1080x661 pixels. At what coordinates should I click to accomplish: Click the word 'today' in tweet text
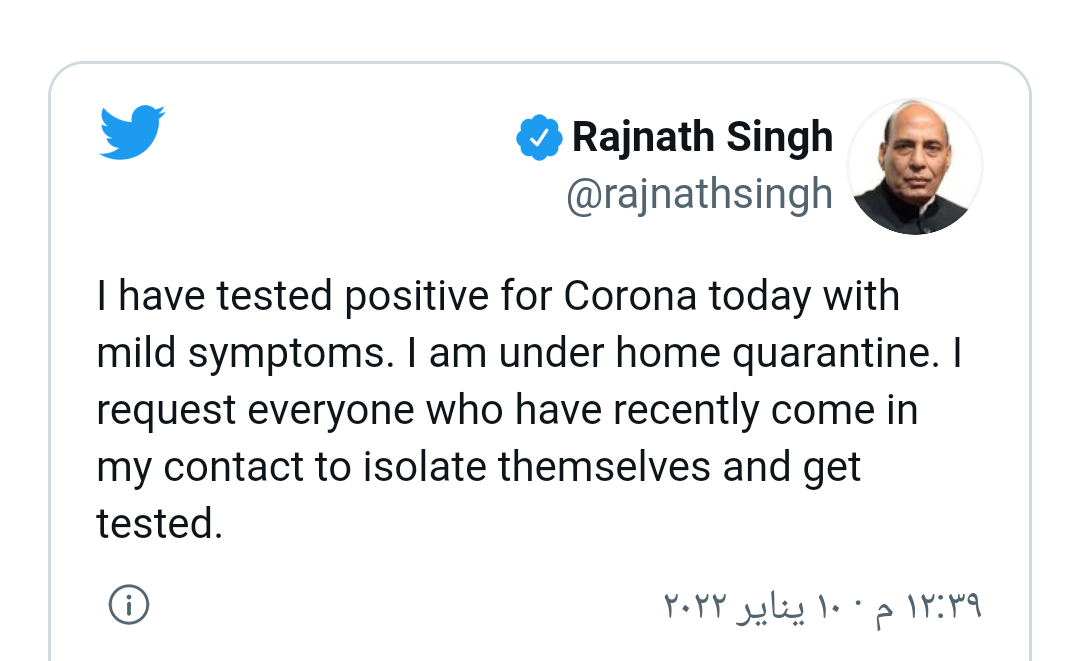pyautogui.click(x=760, y=297)
